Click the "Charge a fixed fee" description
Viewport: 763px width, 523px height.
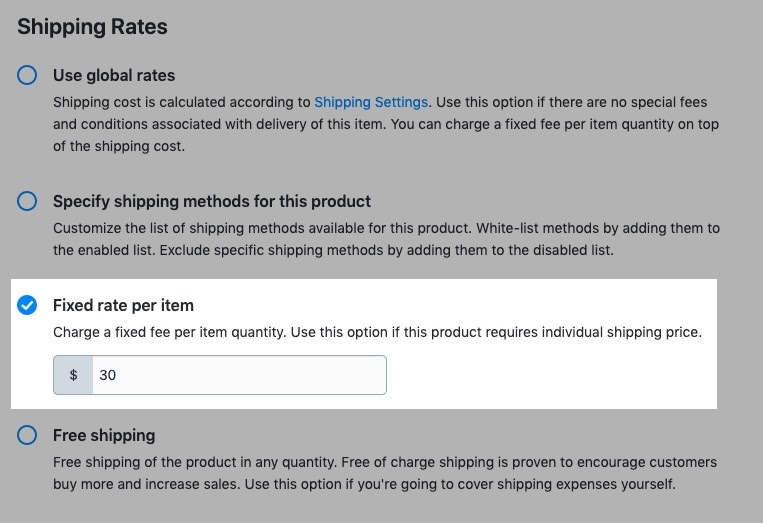click(x=377, y=332)
